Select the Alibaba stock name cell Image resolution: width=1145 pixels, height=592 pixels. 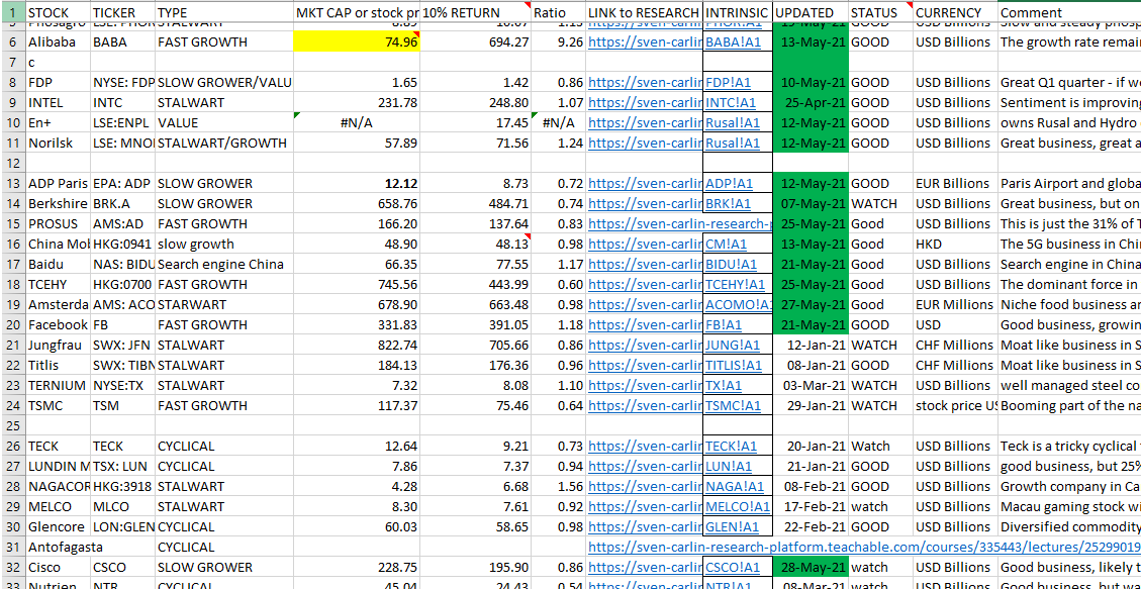coord(58,42)
